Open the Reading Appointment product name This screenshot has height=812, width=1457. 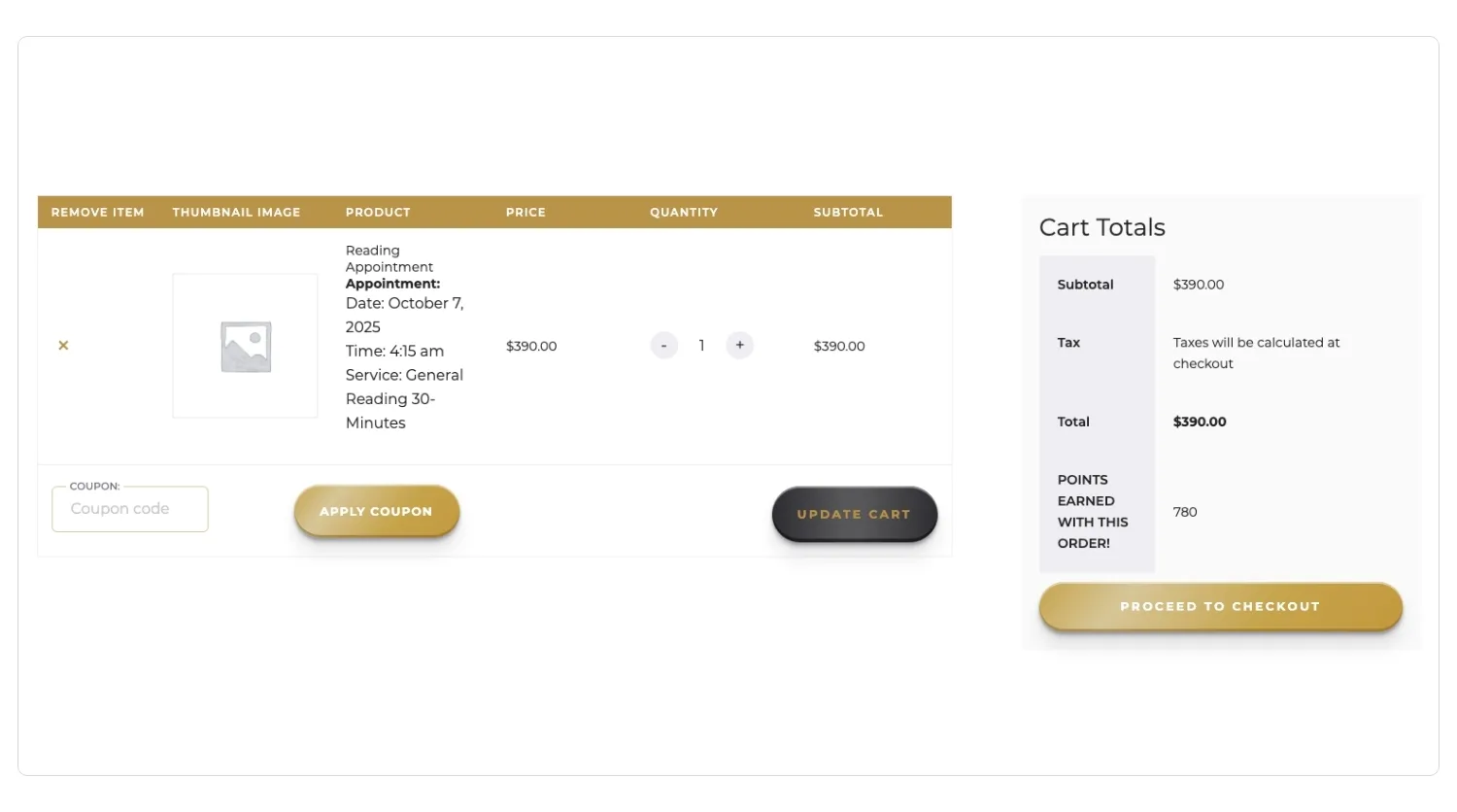click(389, 258)
